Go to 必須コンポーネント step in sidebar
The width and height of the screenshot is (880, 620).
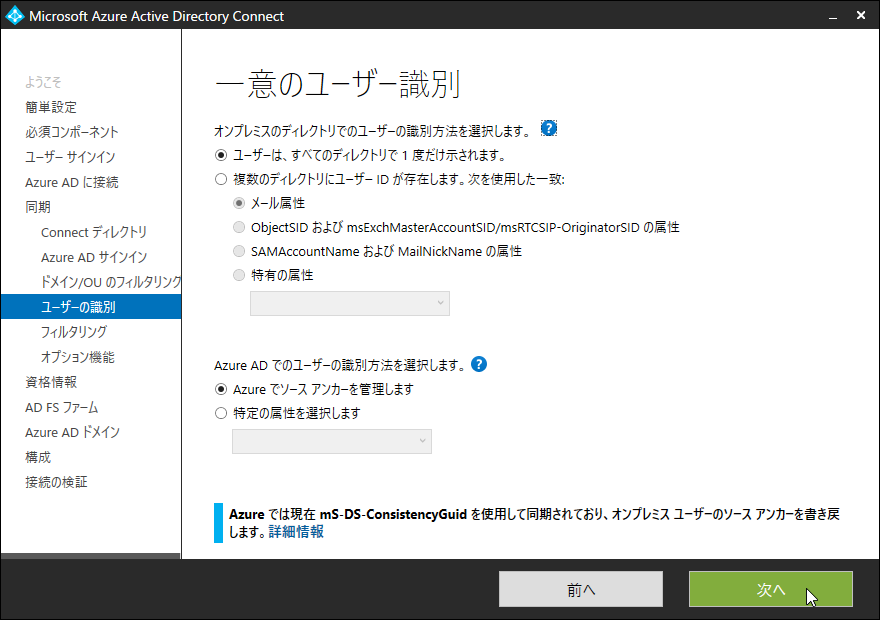coord(72,132)
